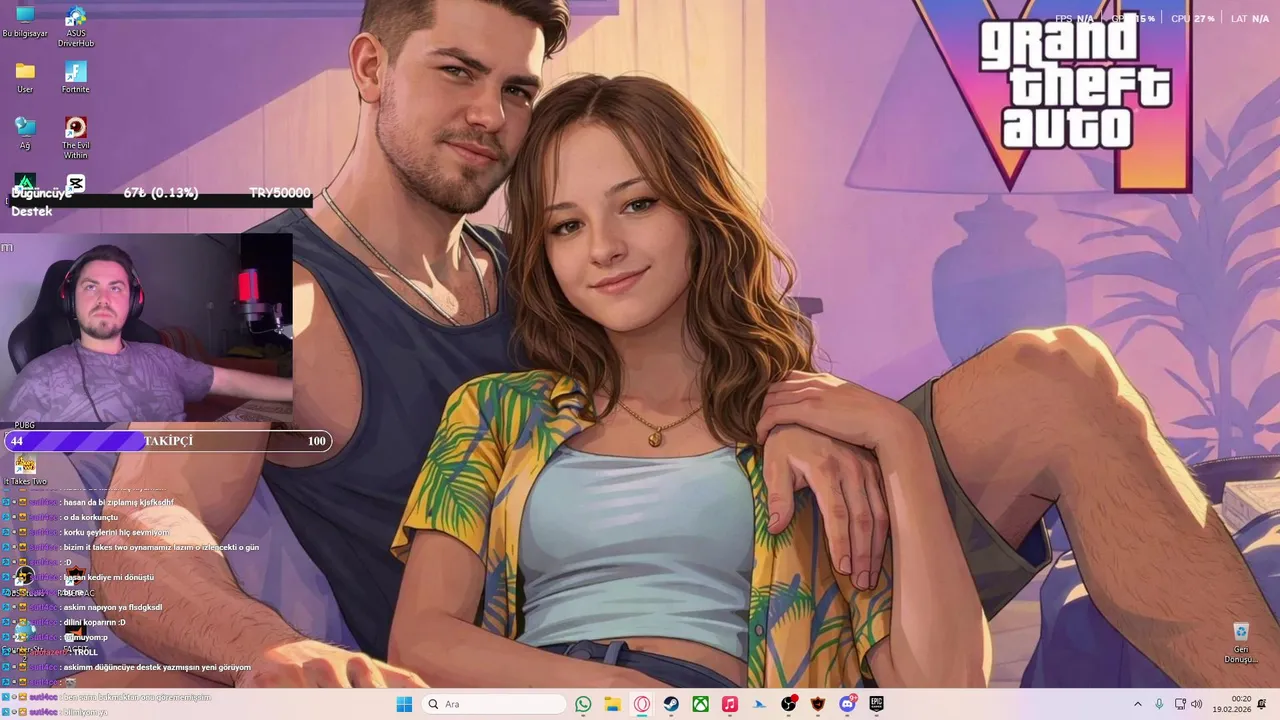The width and height of the screenshot is (1280, 720).
Task: Switch to OBS Studio in taskbar
Action: click(789, 704)
